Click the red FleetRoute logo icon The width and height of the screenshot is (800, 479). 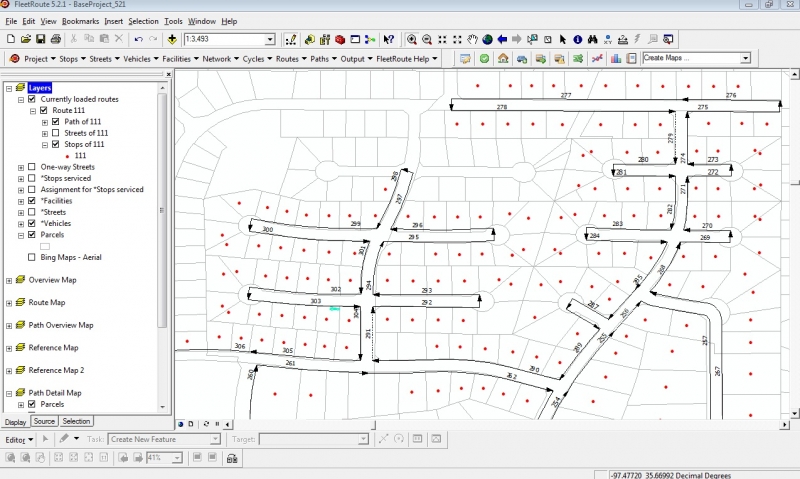pos(14,59)
